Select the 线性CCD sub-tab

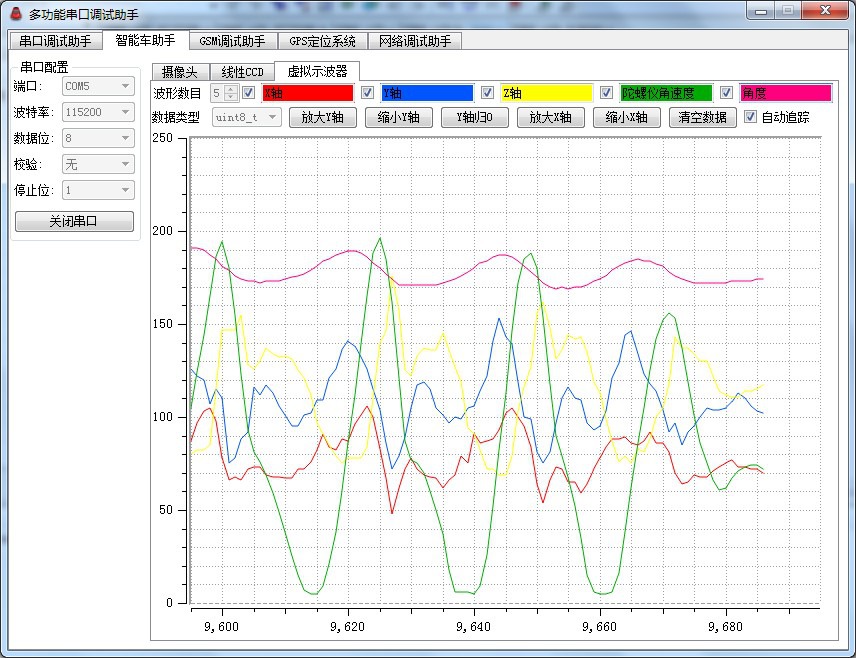(242, 72)
